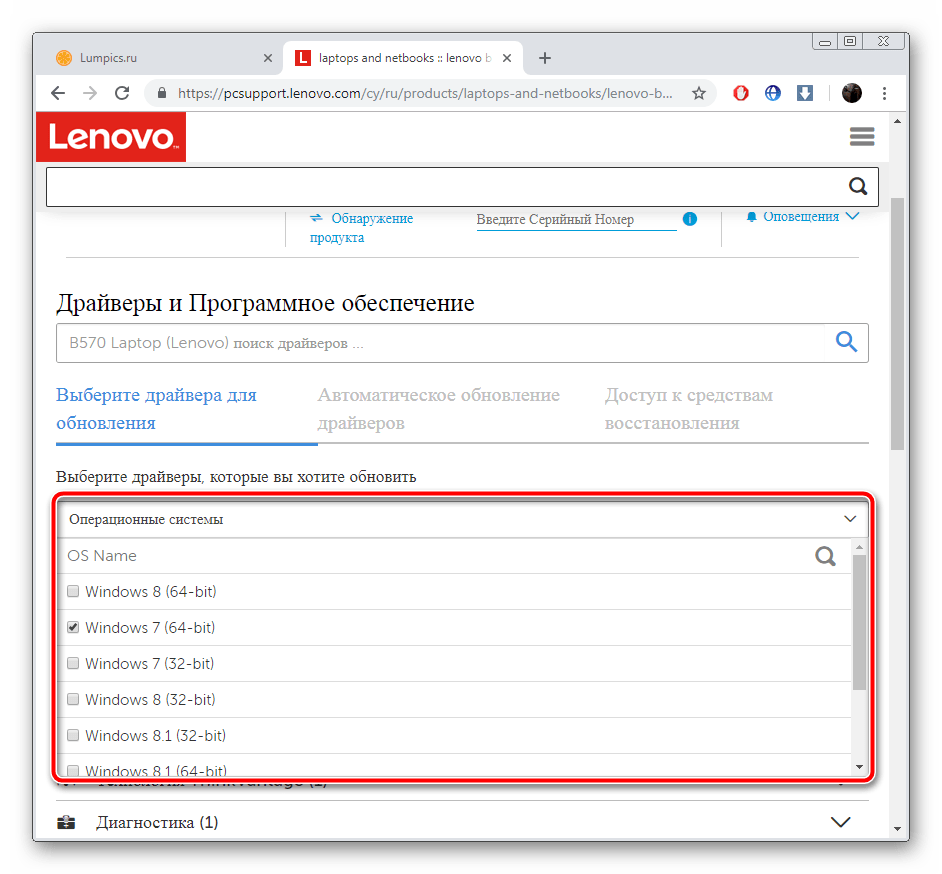Switch to Автоматическое обновление драйверов tab
The height and width of the screenshot is (874, 942).
point(438,408)
